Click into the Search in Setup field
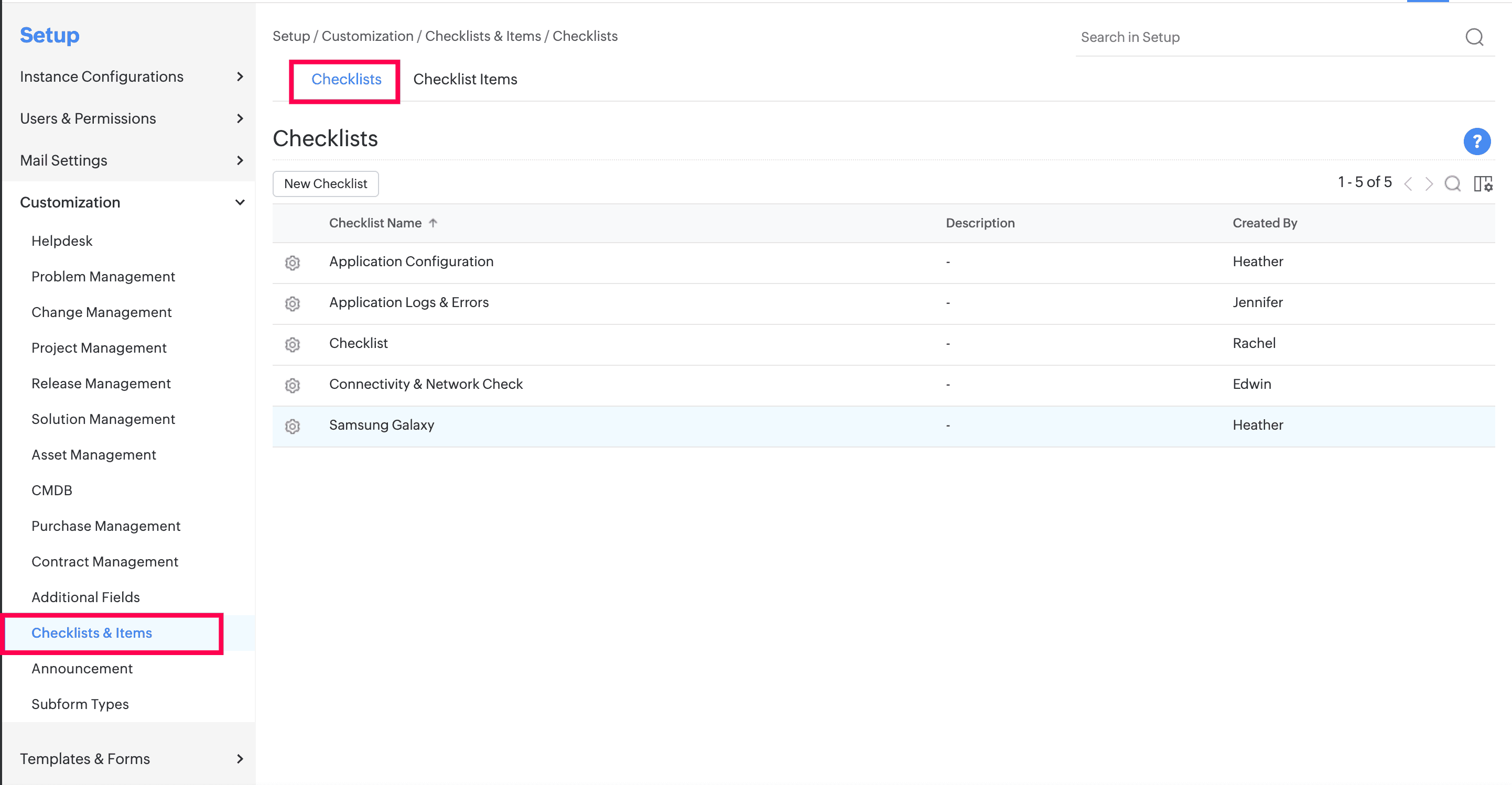1512x785 pixels. point(1262,38)
